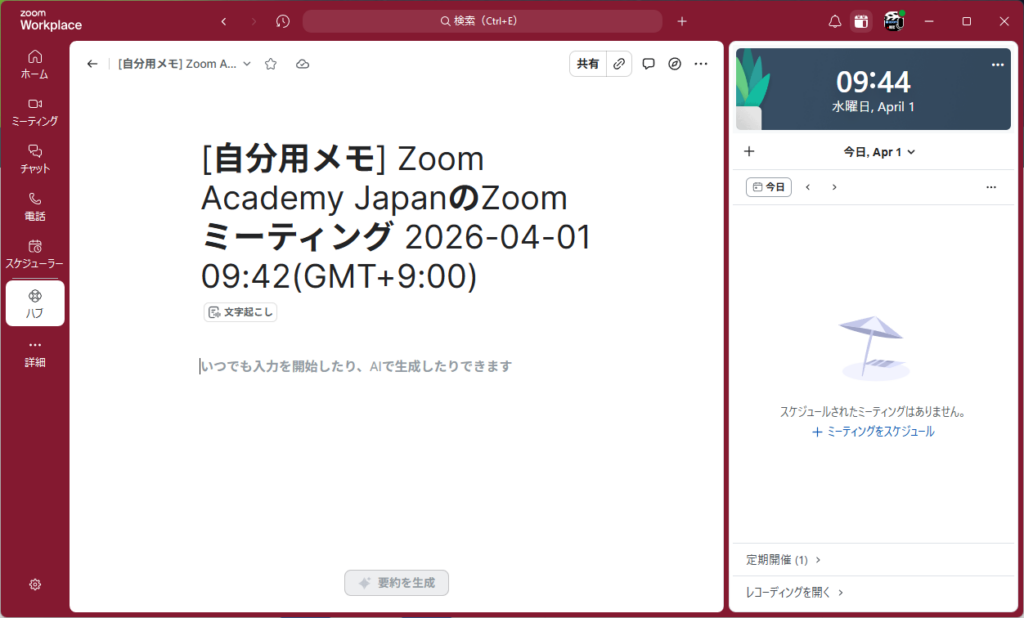This screenshot has height=618, width=1024.
Task: Click the compass icon in note toolbar
Action: click(675, 64)
